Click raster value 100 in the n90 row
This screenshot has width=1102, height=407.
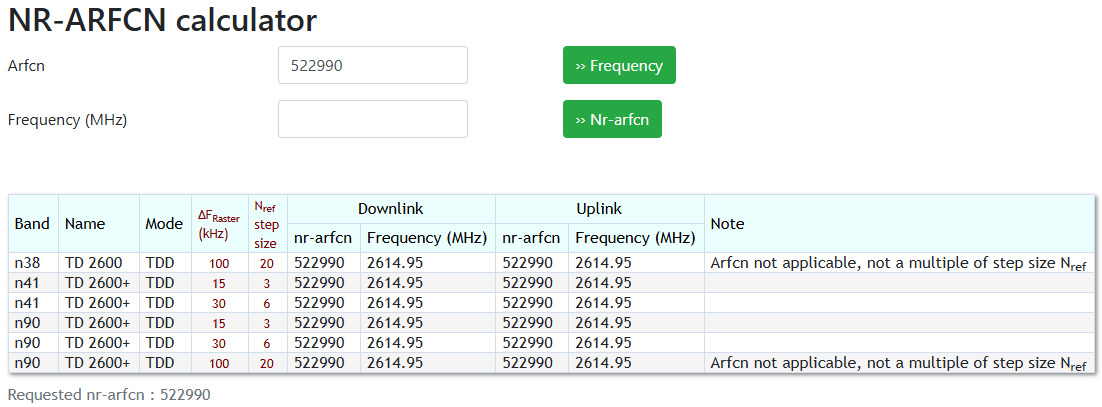pos(219,363)
